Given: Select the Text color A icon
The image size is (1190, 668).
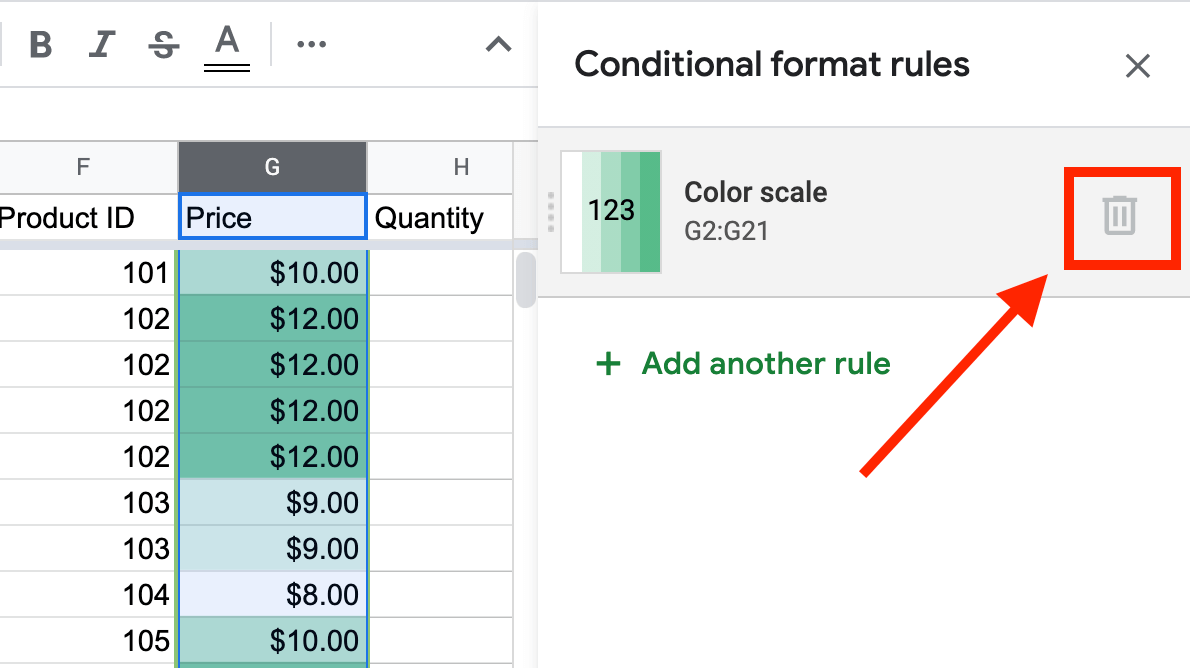Looking at the screenshot, I should tap(226, 40).
